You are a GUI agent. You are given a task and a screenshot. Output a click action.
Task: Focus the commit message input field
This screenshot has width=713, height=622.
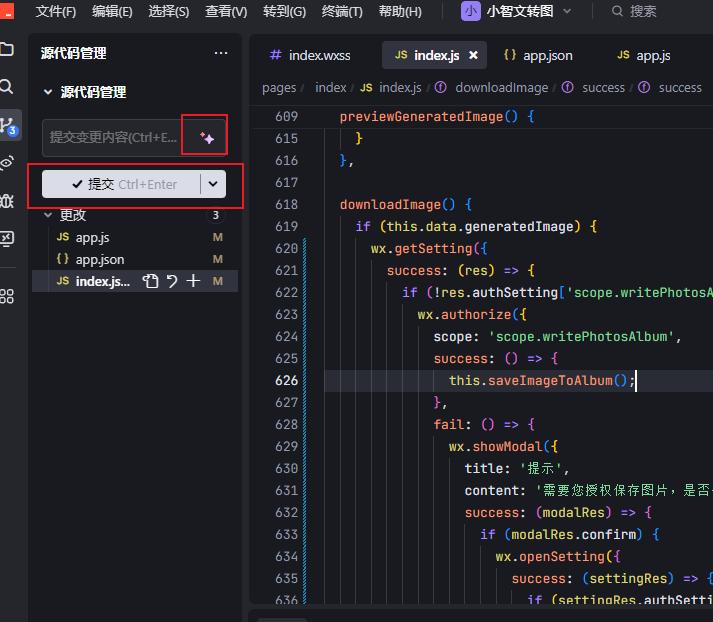coord(112,137)
